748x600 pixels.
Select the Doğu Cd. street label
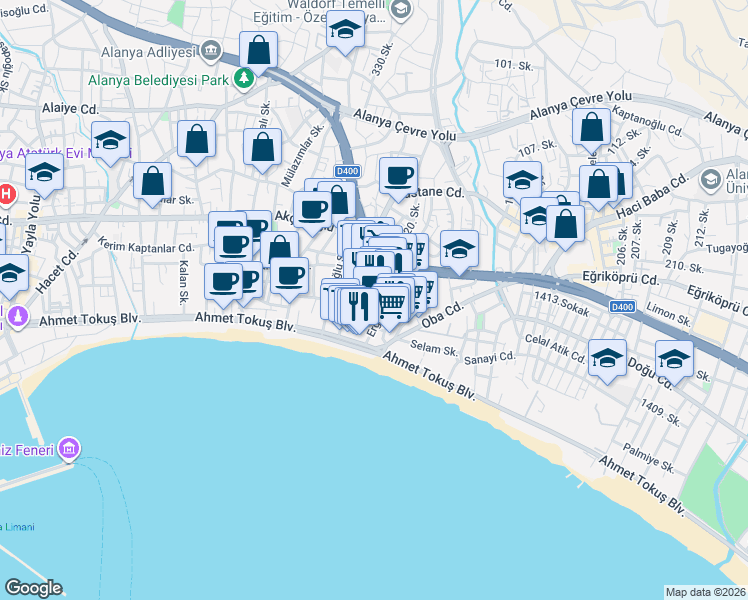650,374
